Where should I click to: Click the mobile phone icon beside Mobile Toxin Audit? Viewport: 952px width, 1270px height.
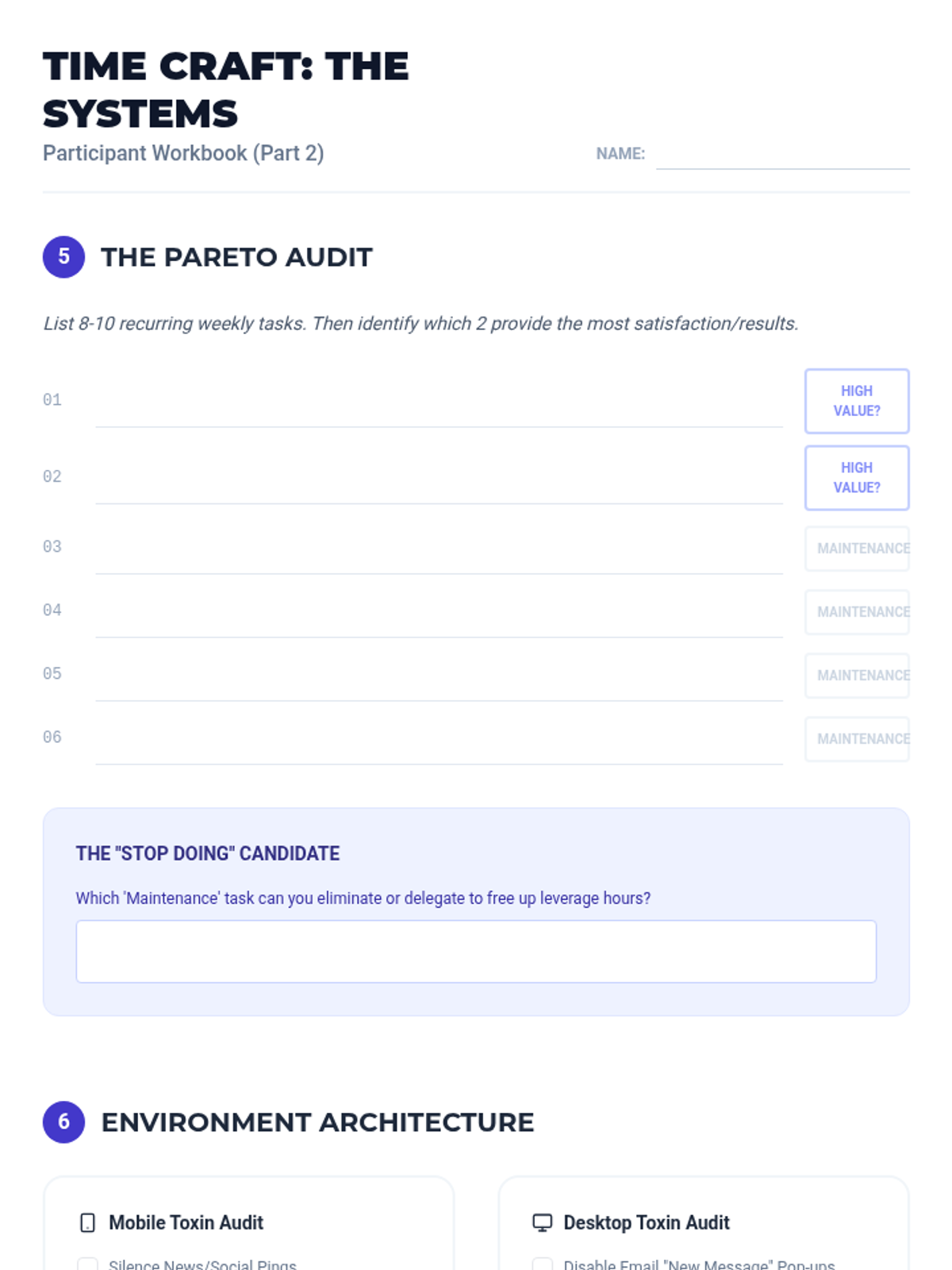pyautogui.click(x=87, y=1222)
